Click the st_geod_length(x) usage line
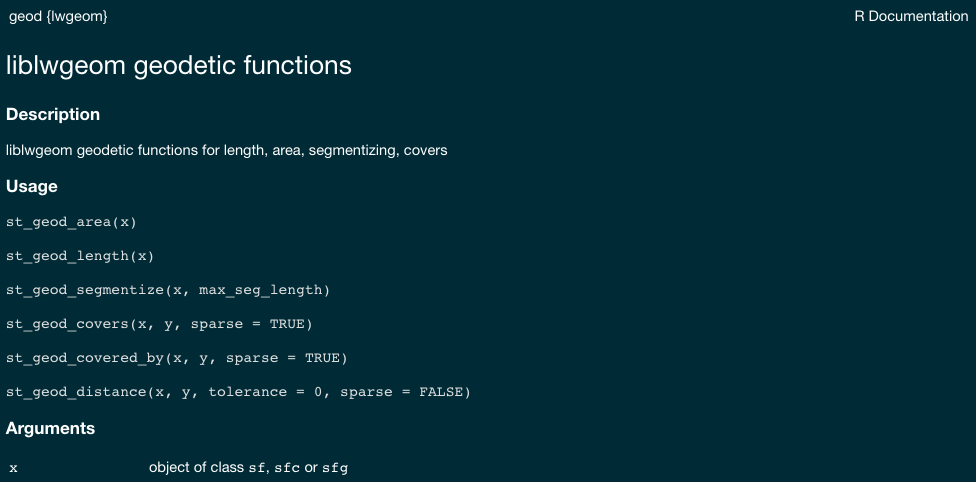 (80, 256)
